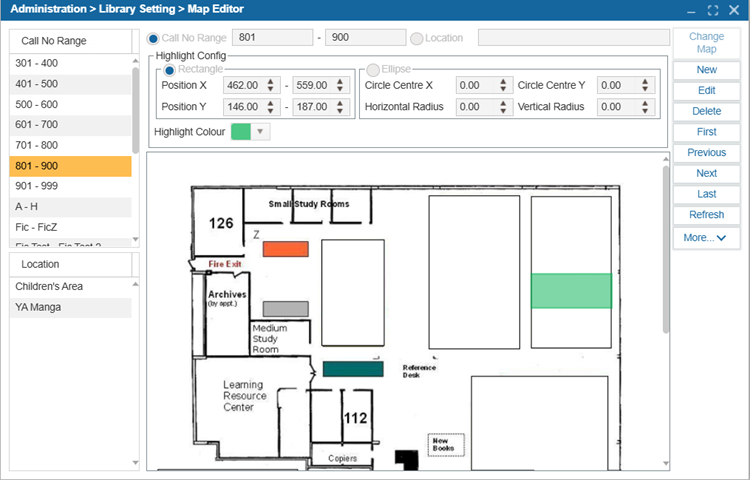Select the 500 - 600 call number range

(70, 105)
